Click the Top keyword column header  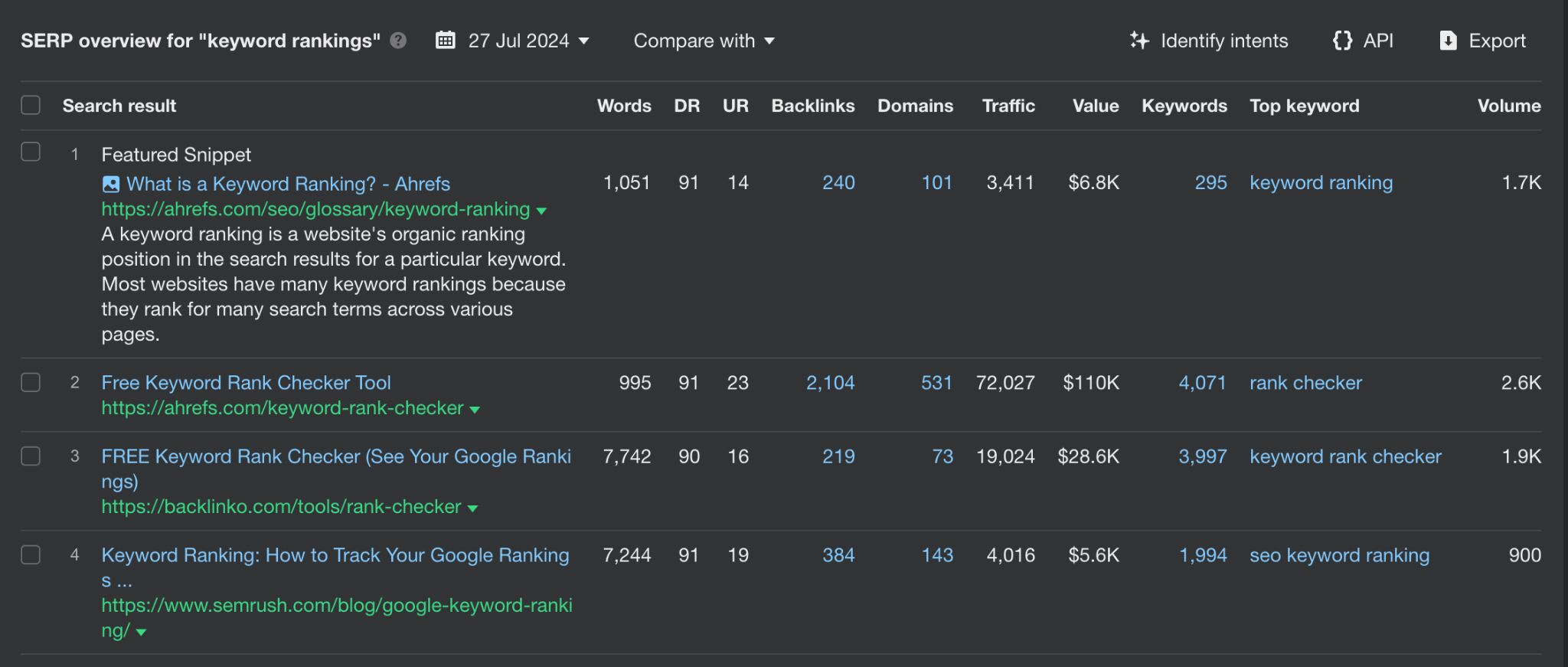(1305, 106)
